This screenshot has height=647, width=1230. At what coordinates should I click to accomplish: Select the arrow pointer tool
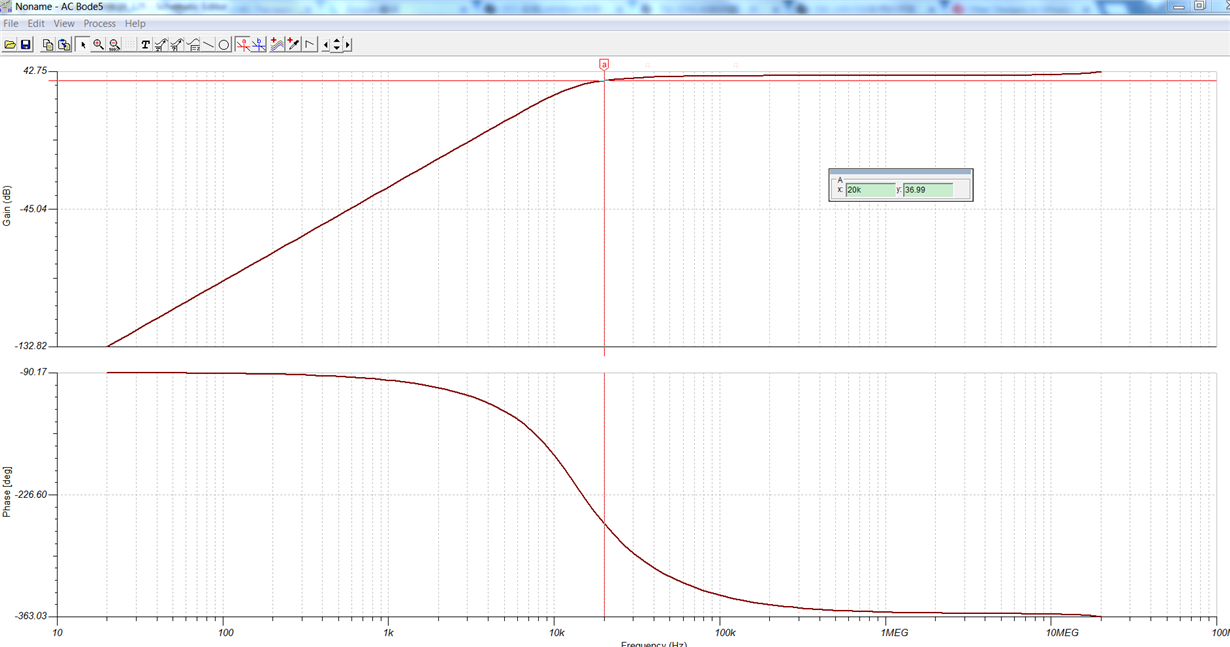coord(83,45)
